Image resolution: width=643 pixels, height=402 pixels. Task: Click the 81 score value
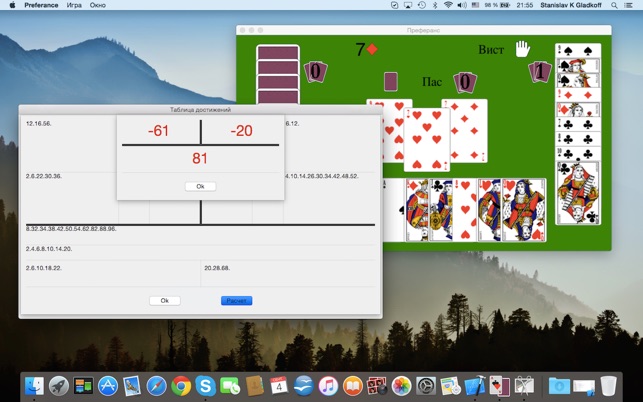(x=200, y=158)
